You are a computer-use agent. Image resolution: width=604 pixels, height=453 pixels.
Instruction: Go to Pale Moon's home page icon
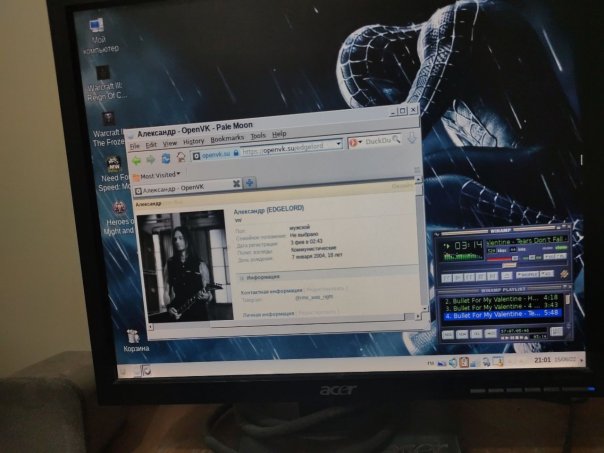(x=181, y=157)
